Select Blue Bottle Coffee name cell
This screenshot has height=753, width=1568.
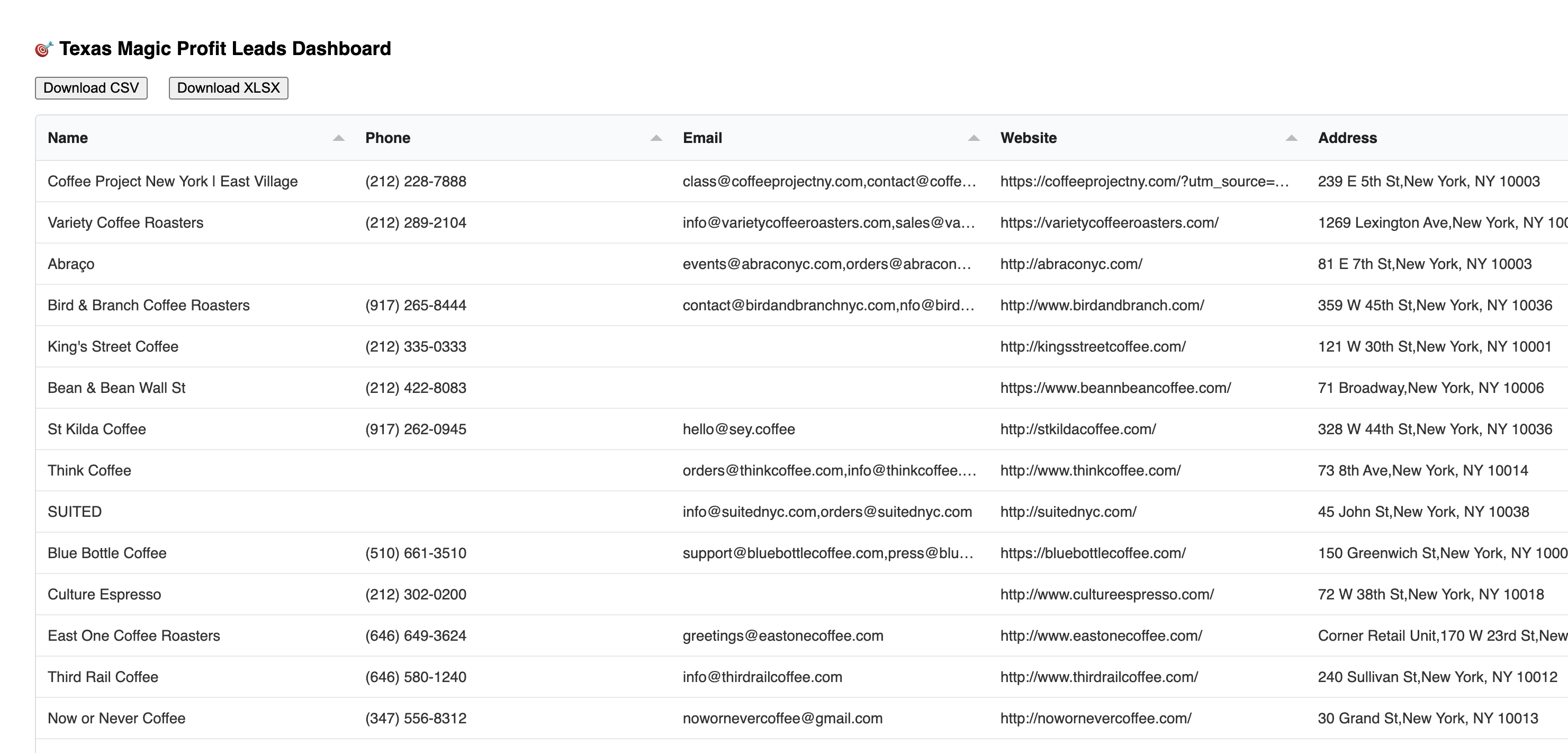[194, 553]
